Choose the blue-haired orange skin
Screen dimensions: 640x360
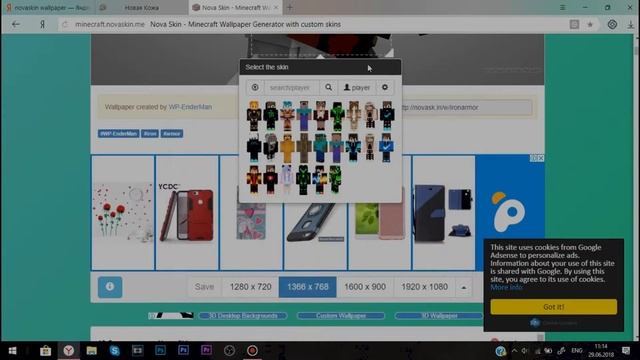287,116
